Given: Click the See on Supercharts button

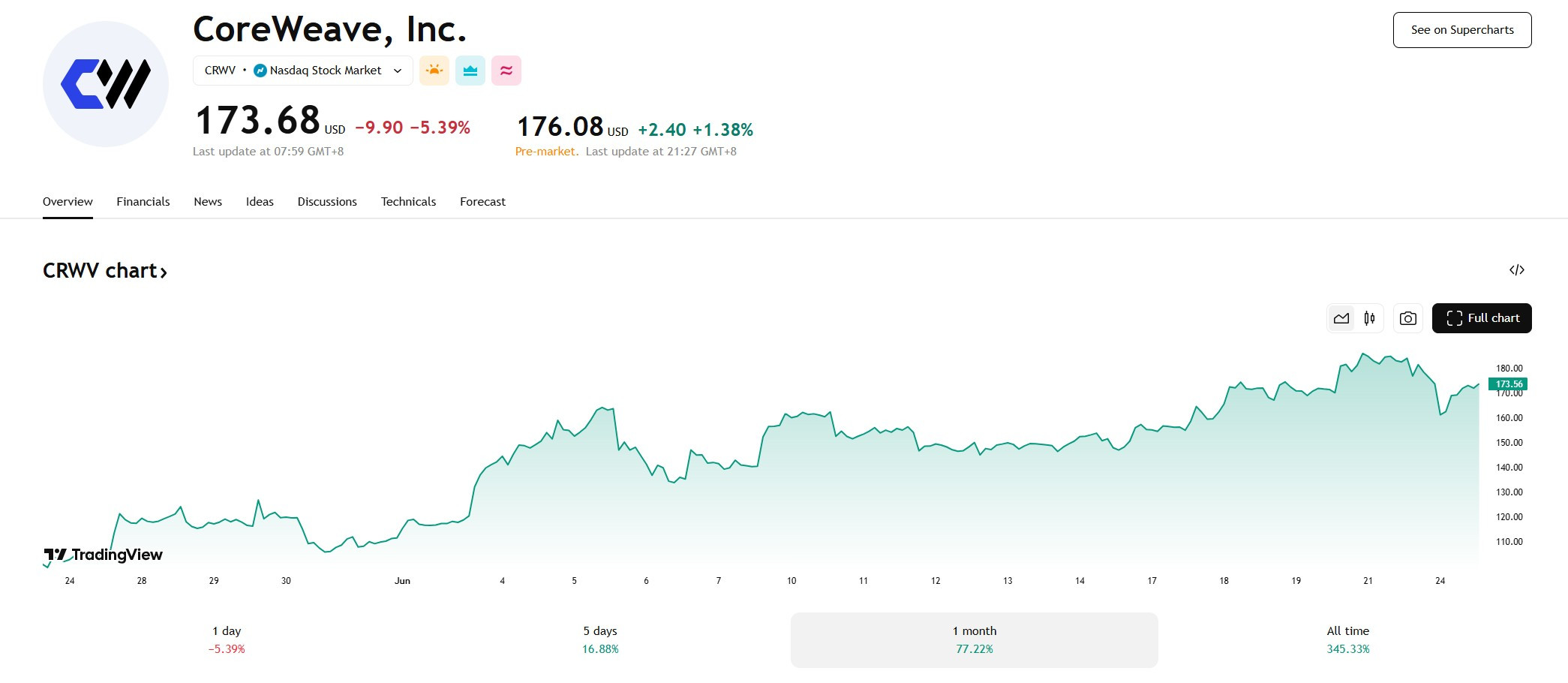Looking at the screenshot, I should 1462,30.
